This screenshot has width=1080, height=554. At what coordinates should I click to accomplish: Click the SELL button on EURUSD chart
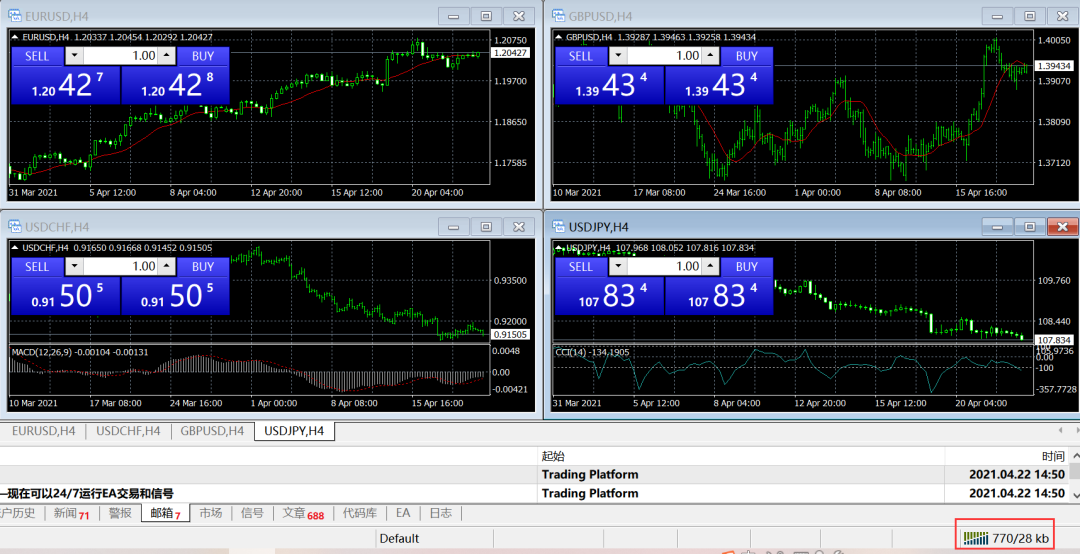(x=37, y=56)
